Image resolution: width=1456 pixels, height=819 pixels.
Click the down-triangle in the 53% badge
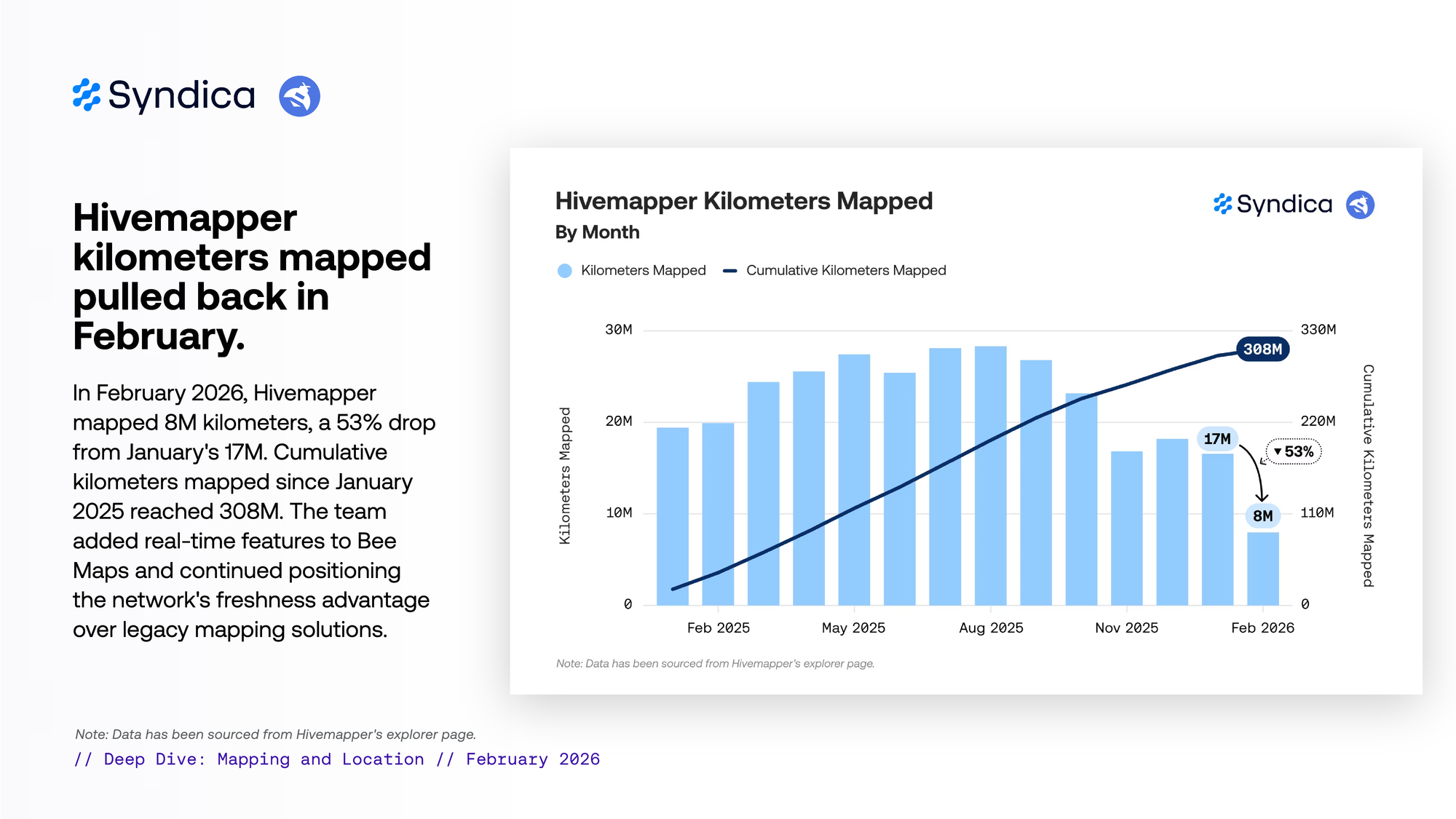tap(1277, 451)
